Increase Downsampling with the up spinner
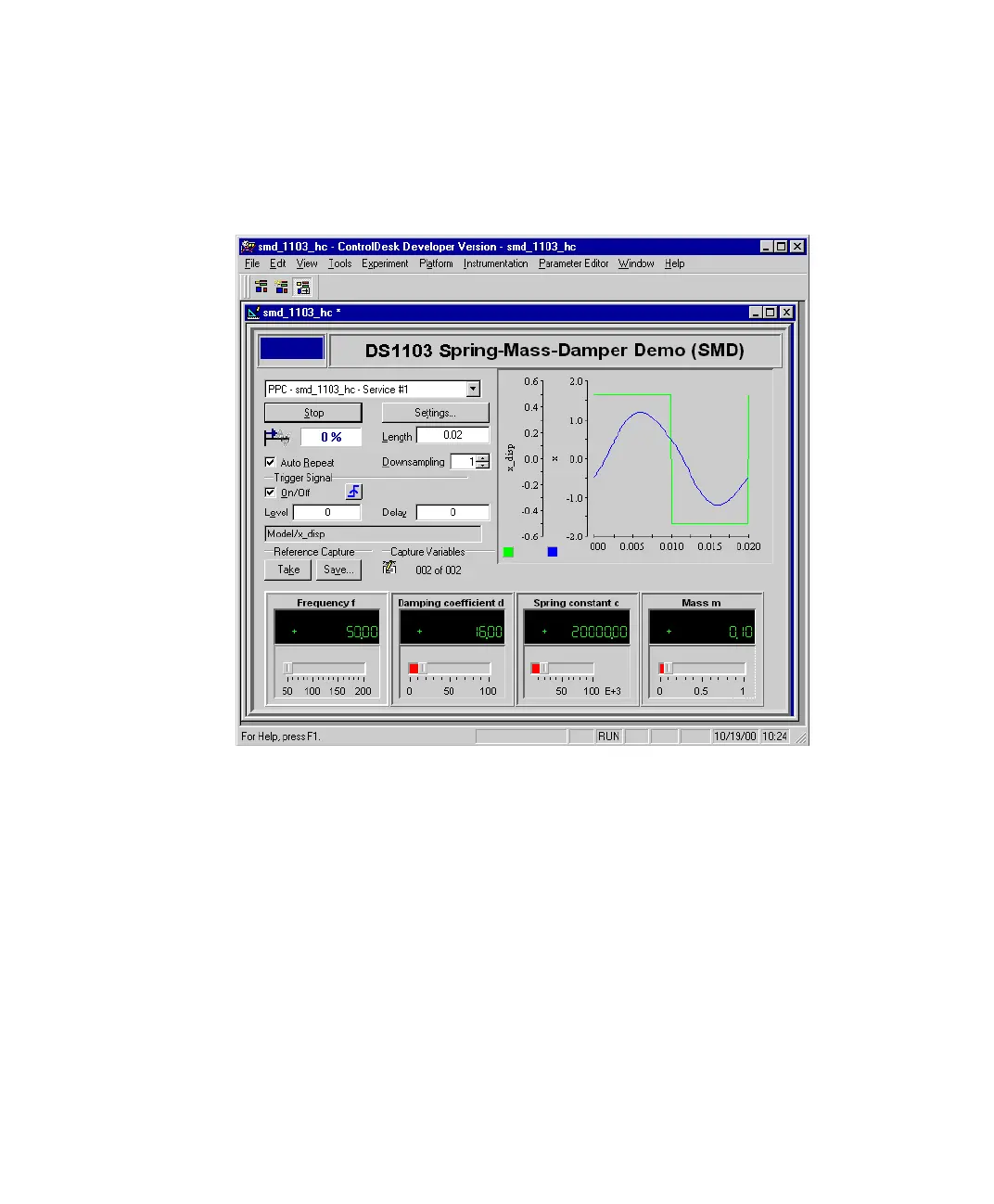Viewport: 994px width, 1204px height. 483,458
